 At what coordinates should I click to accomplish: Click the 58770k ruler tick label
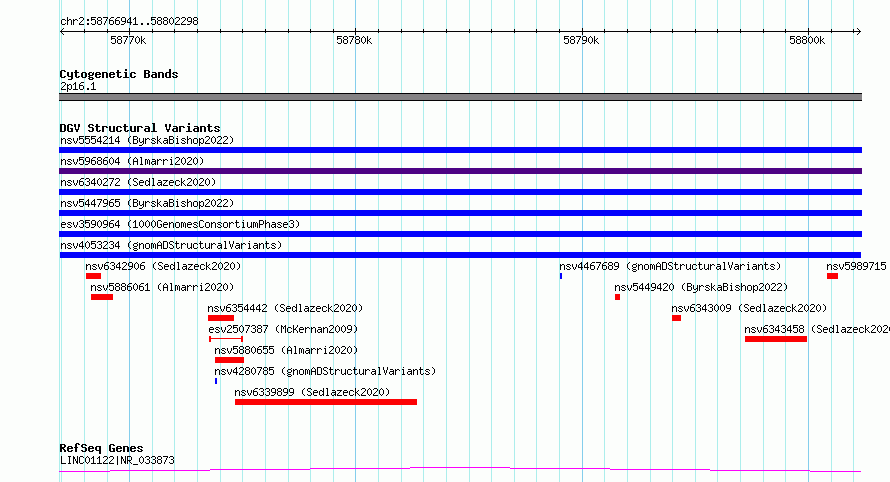pos(128,40)
